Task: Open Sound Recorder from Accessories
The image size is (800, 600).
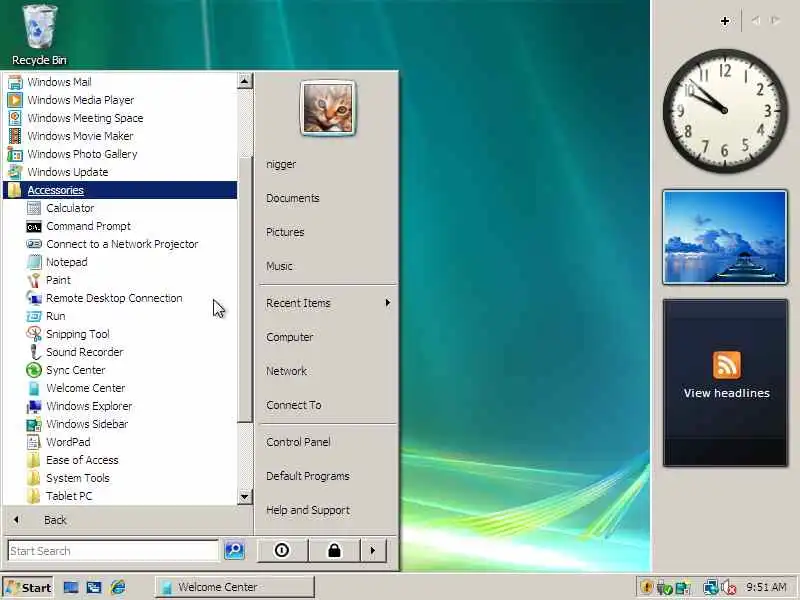Action: tap(75, 352)
